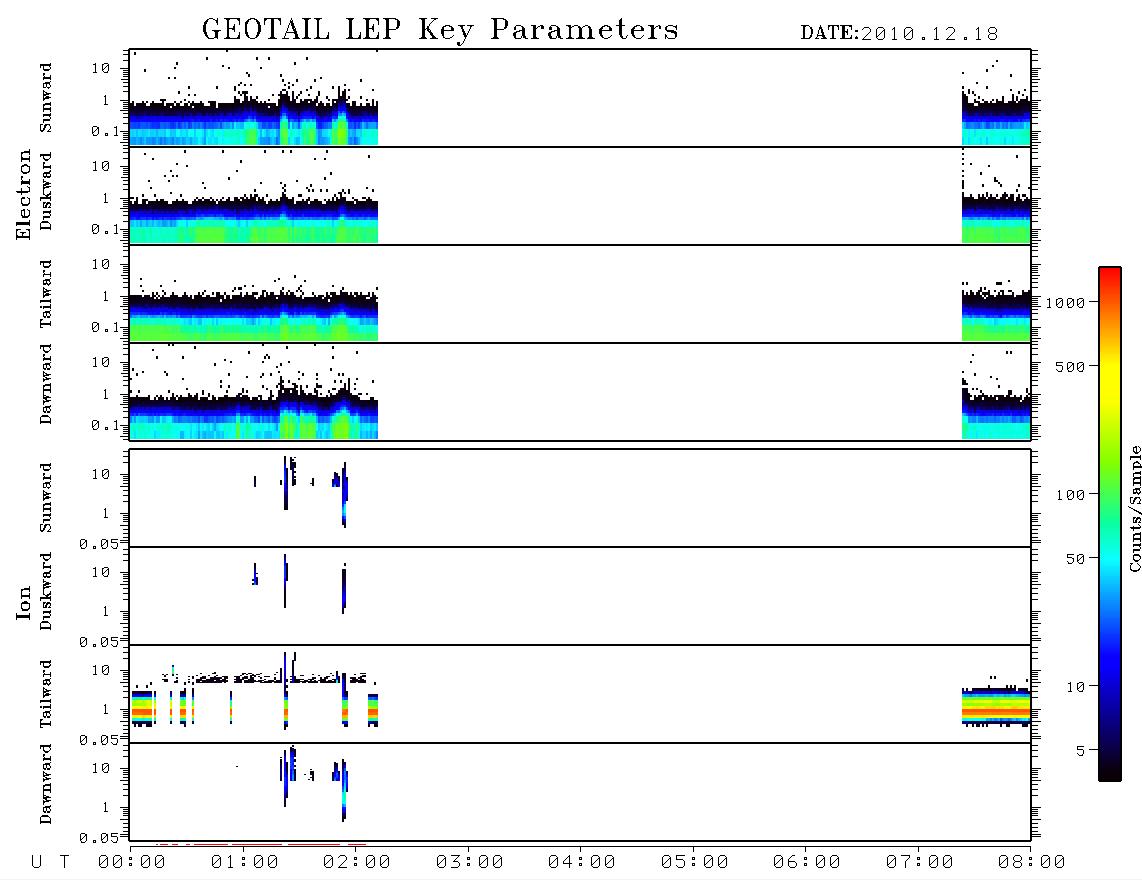The image size is (1142, 880).
Task: Click the Ion "Dawnward" panel label
Action: 46,784
